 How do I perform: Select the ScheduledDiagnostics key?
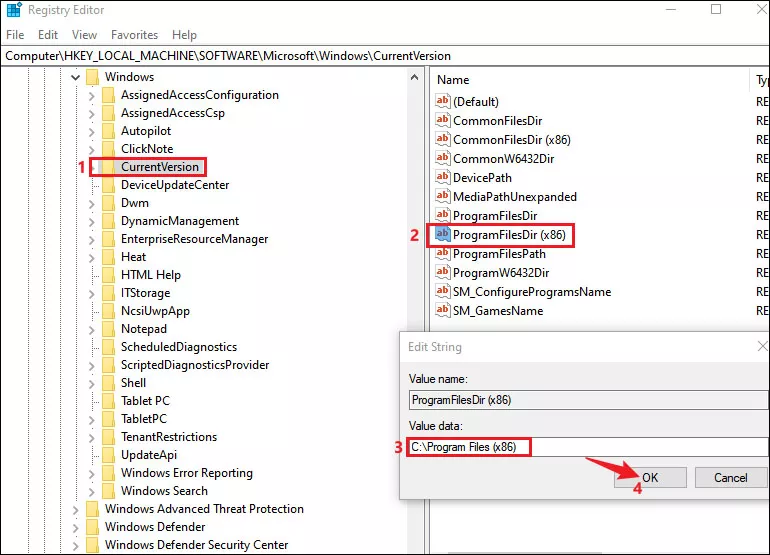179,347
